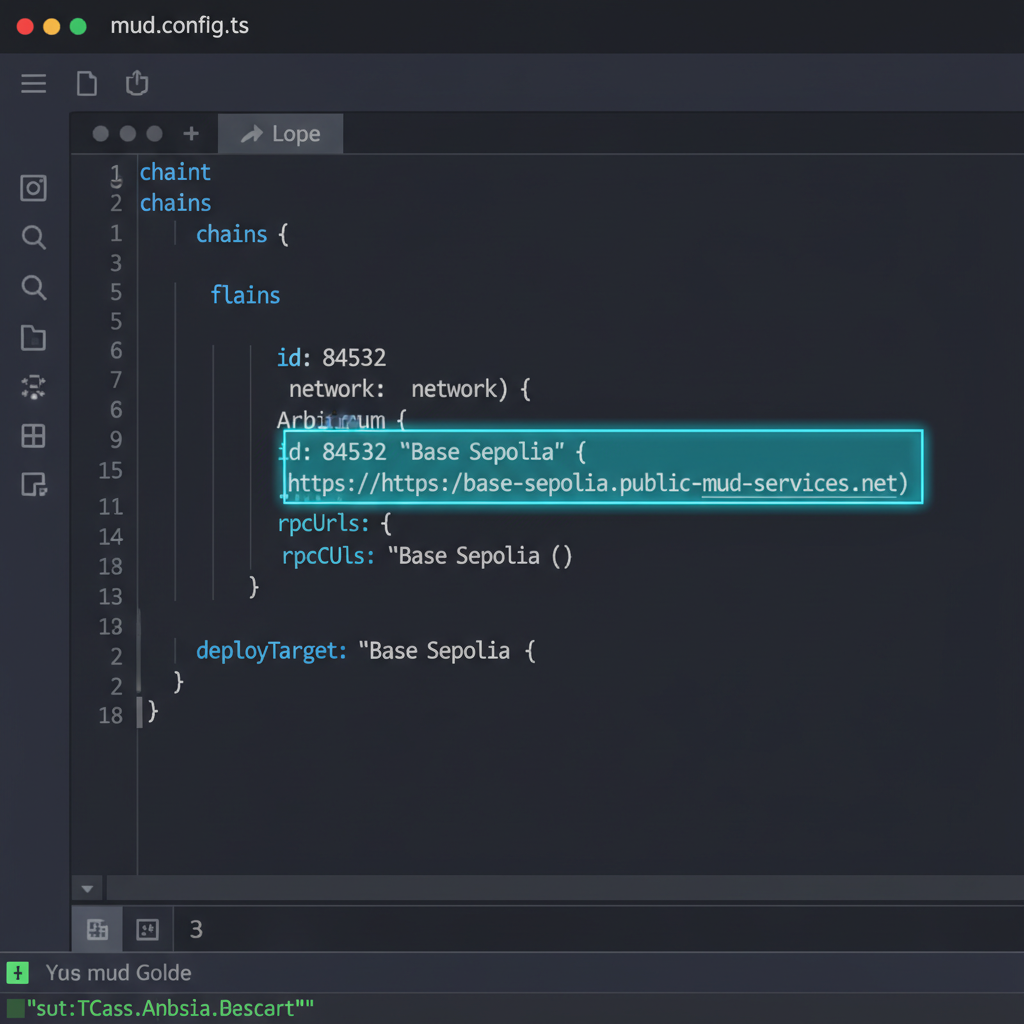The width and height of the screenshot is (1024, 1024).
Task: Select the first search icon in the sidebar
Action: pyautogui.click(x=33, y=238)
